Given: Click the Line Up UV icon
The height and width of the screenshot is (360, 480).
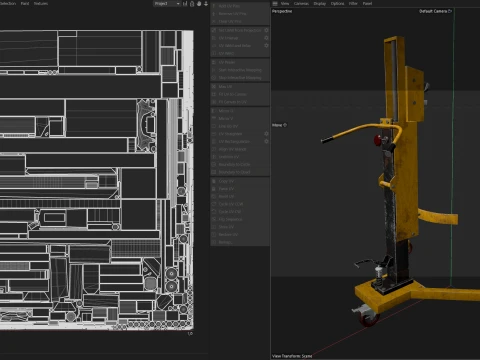Looking at the screenshot, I should pos(214,126).
